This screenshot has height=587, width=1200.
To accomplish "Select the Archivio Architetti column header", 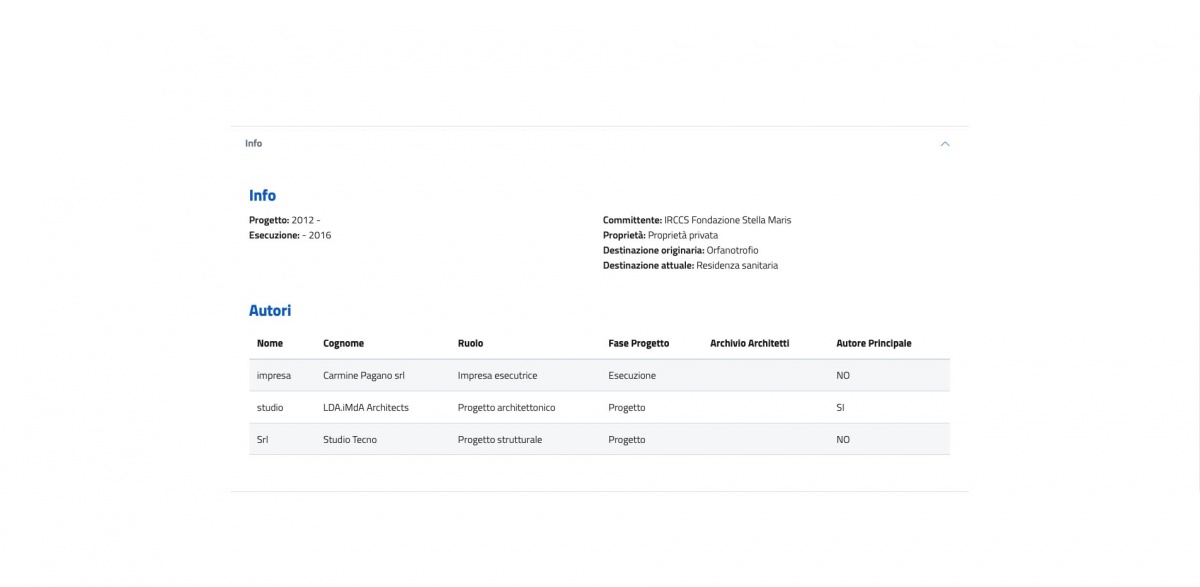I will (x=749, y=343).
